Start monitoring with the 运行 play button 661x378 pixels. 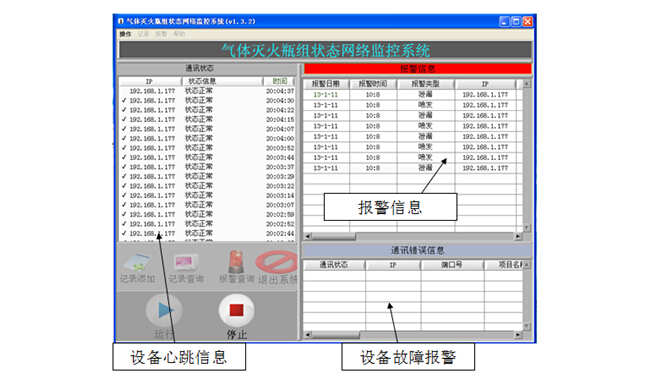(164, 311)
